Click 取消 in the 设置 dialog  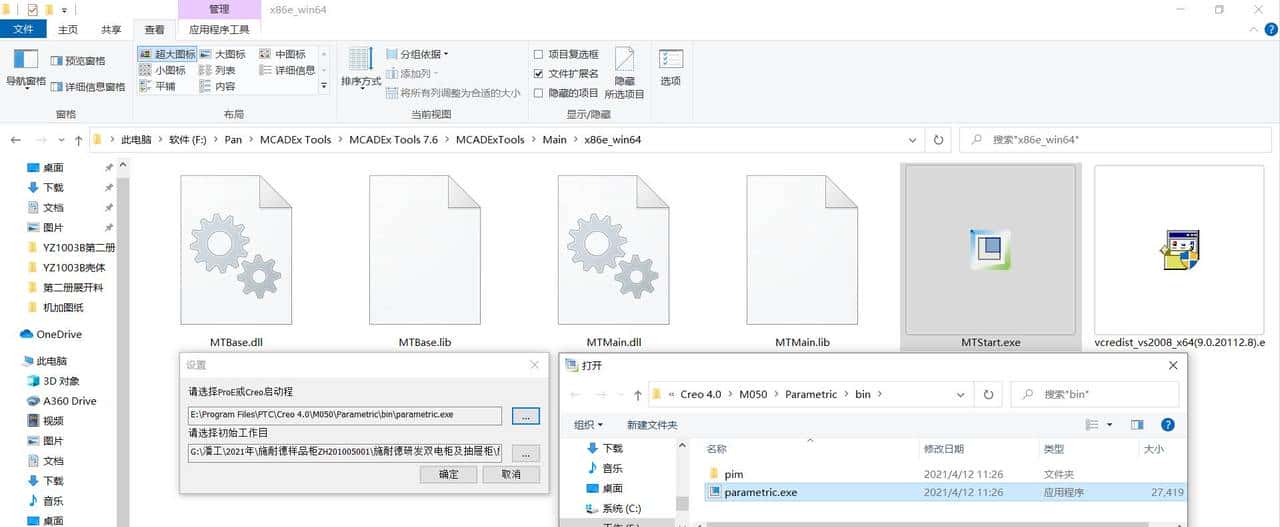(511, 474)
